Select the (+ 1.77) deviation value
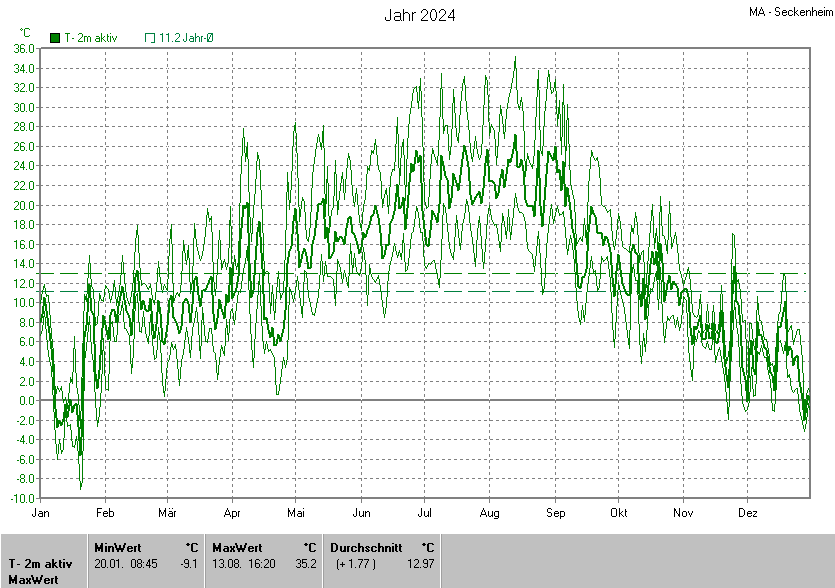The width and height of the screenshot is (835, 588). [x=356, y=564]
